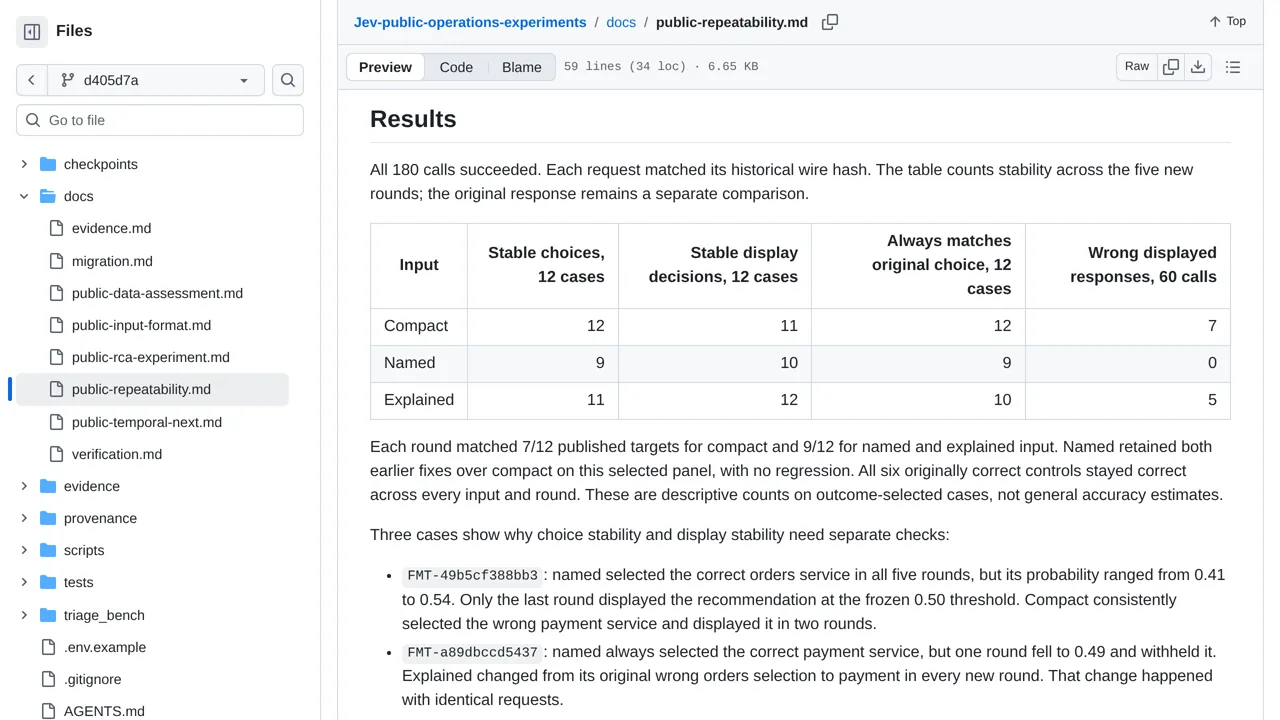Click the Go to file search field
The width and height of the screenshot is (1280, 720).
click(160, 120)
